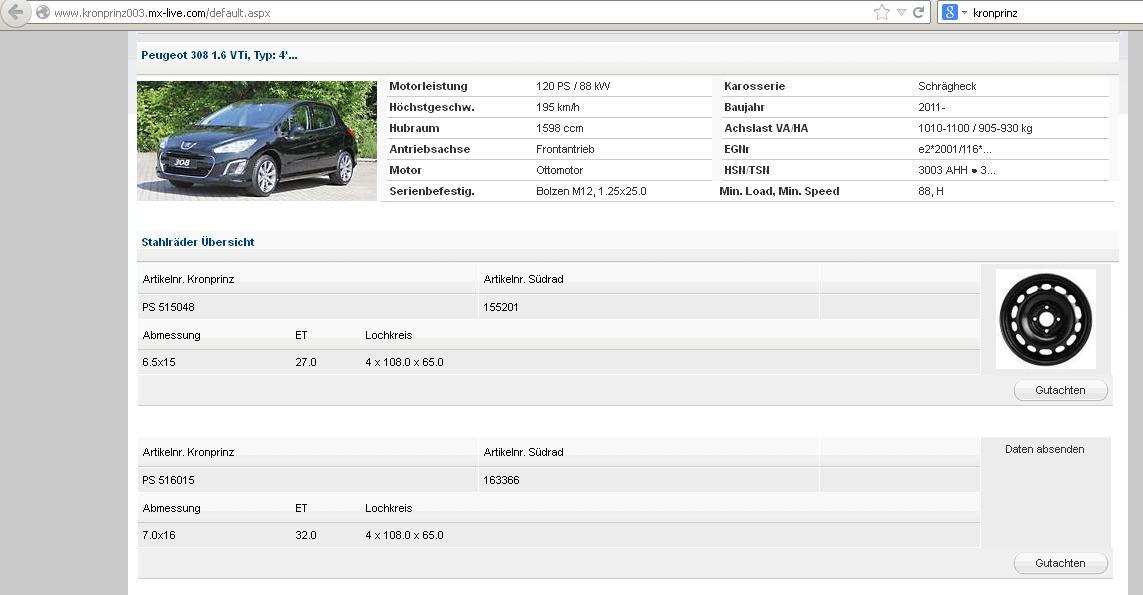Viewport: 1143px width, 595px height.
Task: Click the black steel wheel thumbnail
Action: (x=1045, y=319)
